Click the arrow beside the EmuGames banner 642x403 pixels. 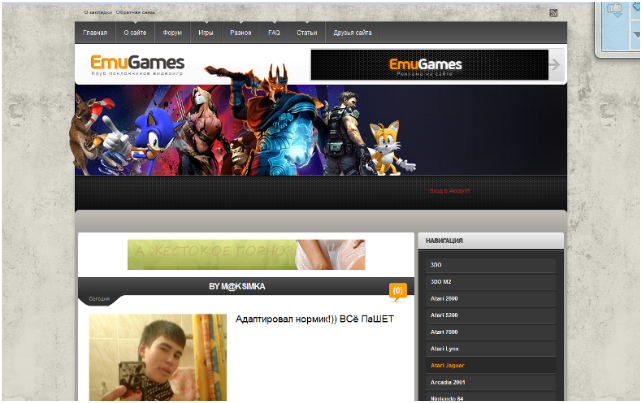click(x=554, y=64)
